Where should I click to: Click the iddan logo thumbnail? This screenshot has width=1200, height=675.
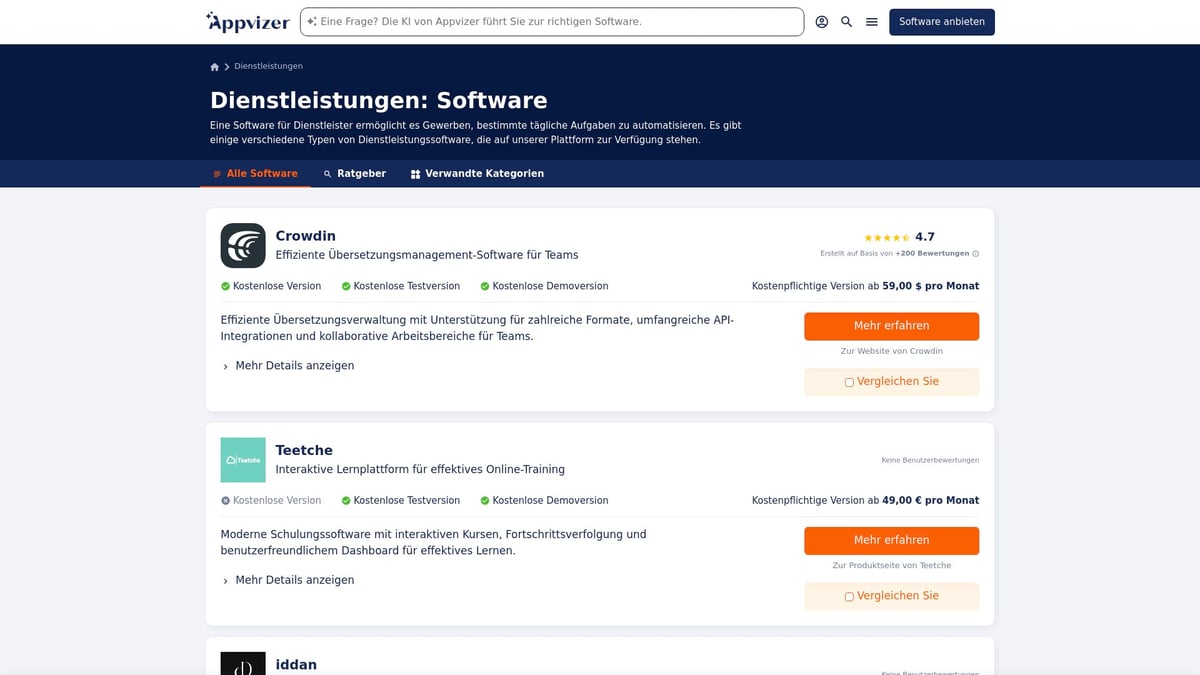point(243,663)
